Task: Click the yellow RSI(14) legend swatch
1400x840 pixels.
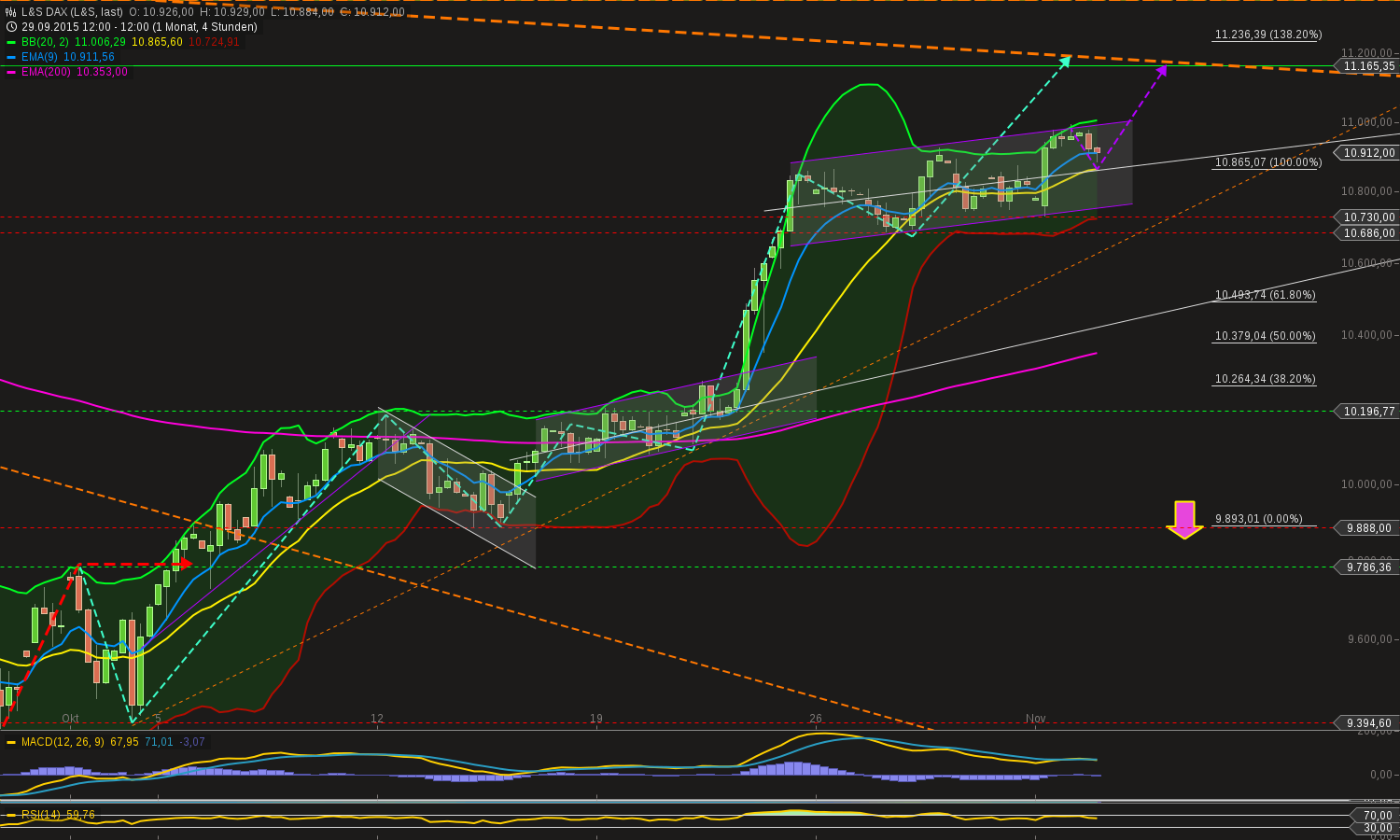Action: point(11,815)
